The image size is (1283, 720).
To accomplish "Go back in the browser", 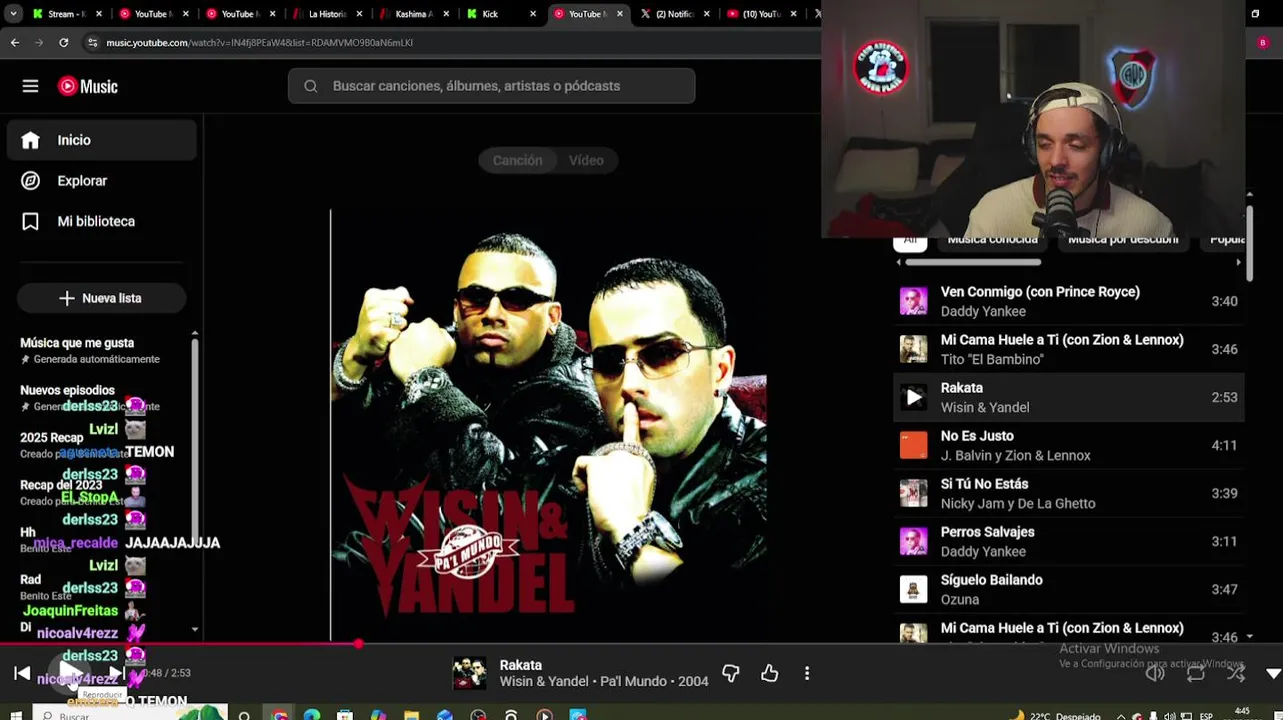I will click(x=14, y=43).
